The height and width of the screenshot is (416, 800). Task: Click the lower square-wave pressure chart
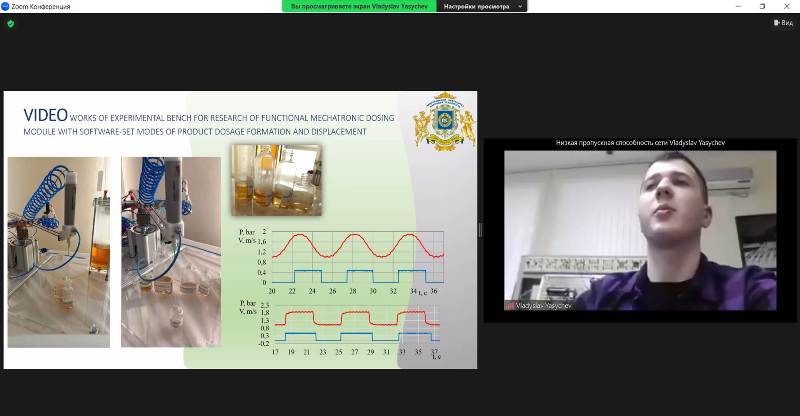click(x=340, y=330)
